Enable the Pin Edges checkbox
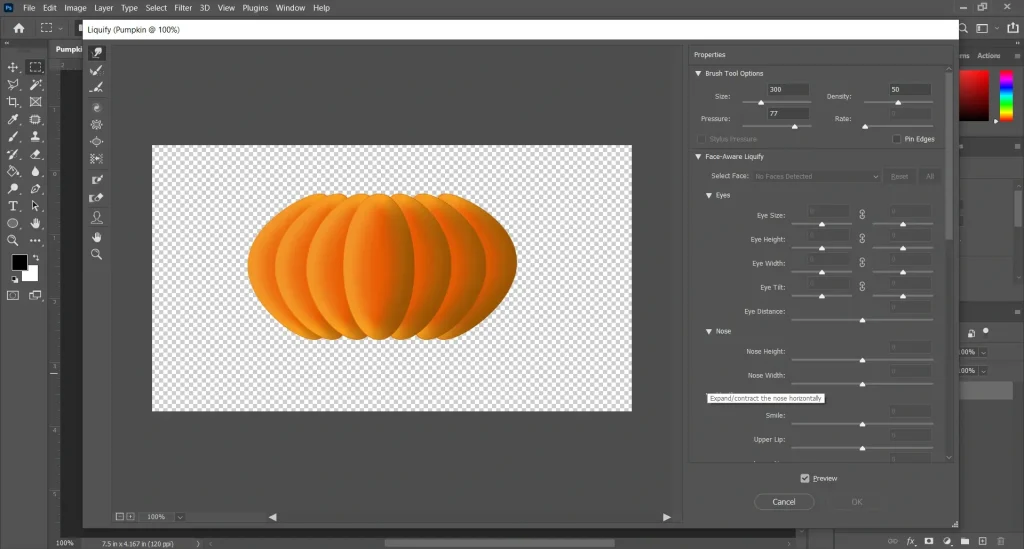 (896, 139)
